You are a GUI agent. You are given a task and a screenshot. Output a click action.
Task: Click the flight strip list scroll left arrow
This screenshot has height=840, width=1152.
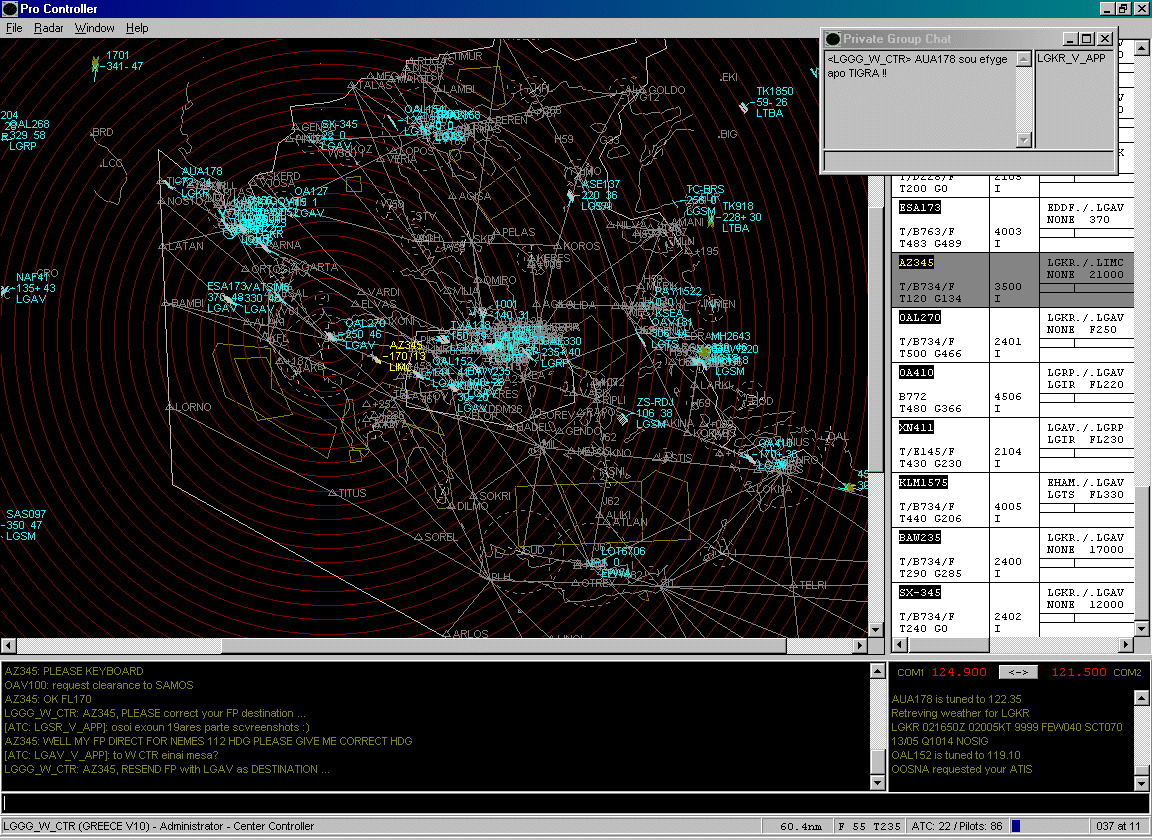(x=899, y=645)
